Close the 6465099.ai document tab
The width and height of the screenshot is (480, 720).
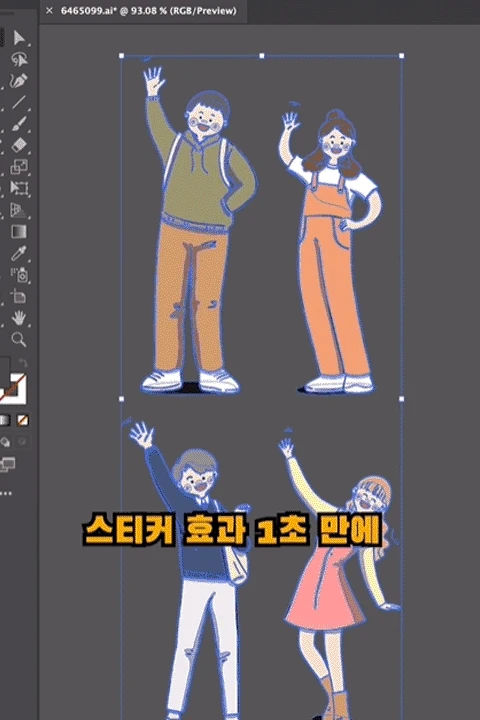(x=49, y=11)
